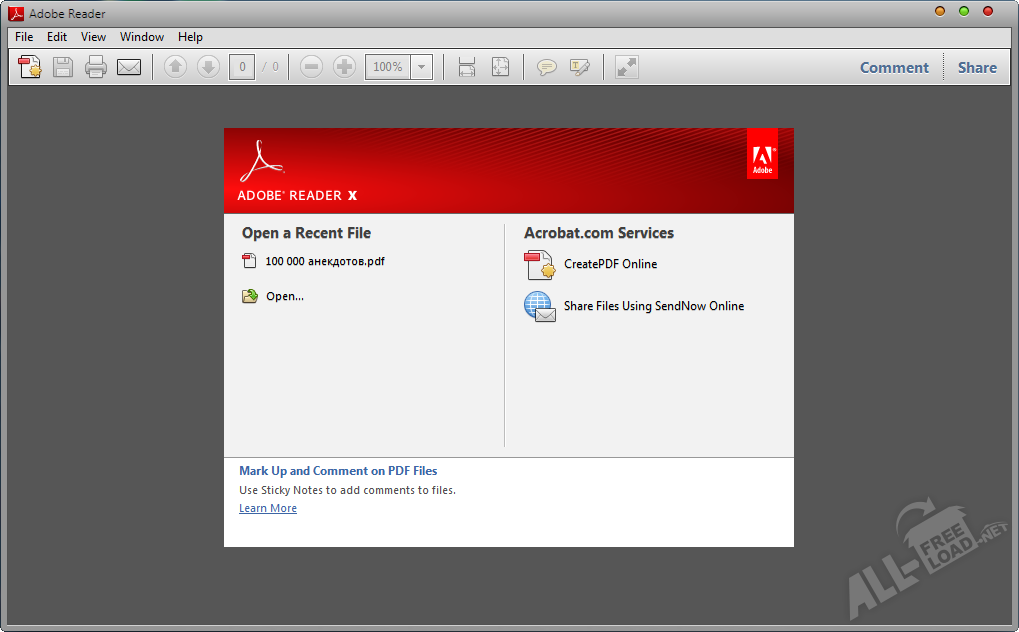Zoom out using the minus button
Viewport: 1019px width, 632px height.
pos(311,67)
